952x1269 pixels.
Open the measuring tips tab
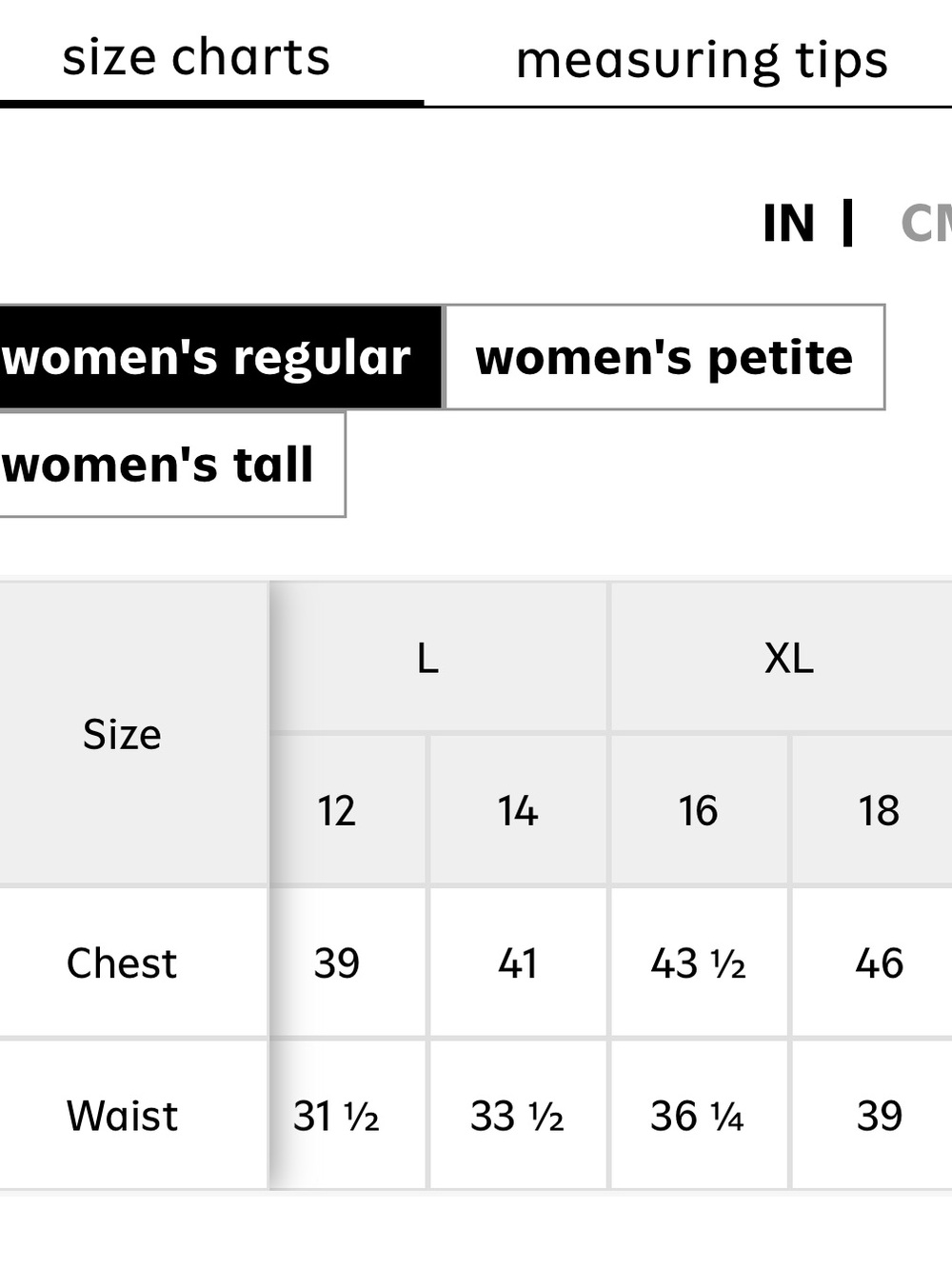coord(702,60)
